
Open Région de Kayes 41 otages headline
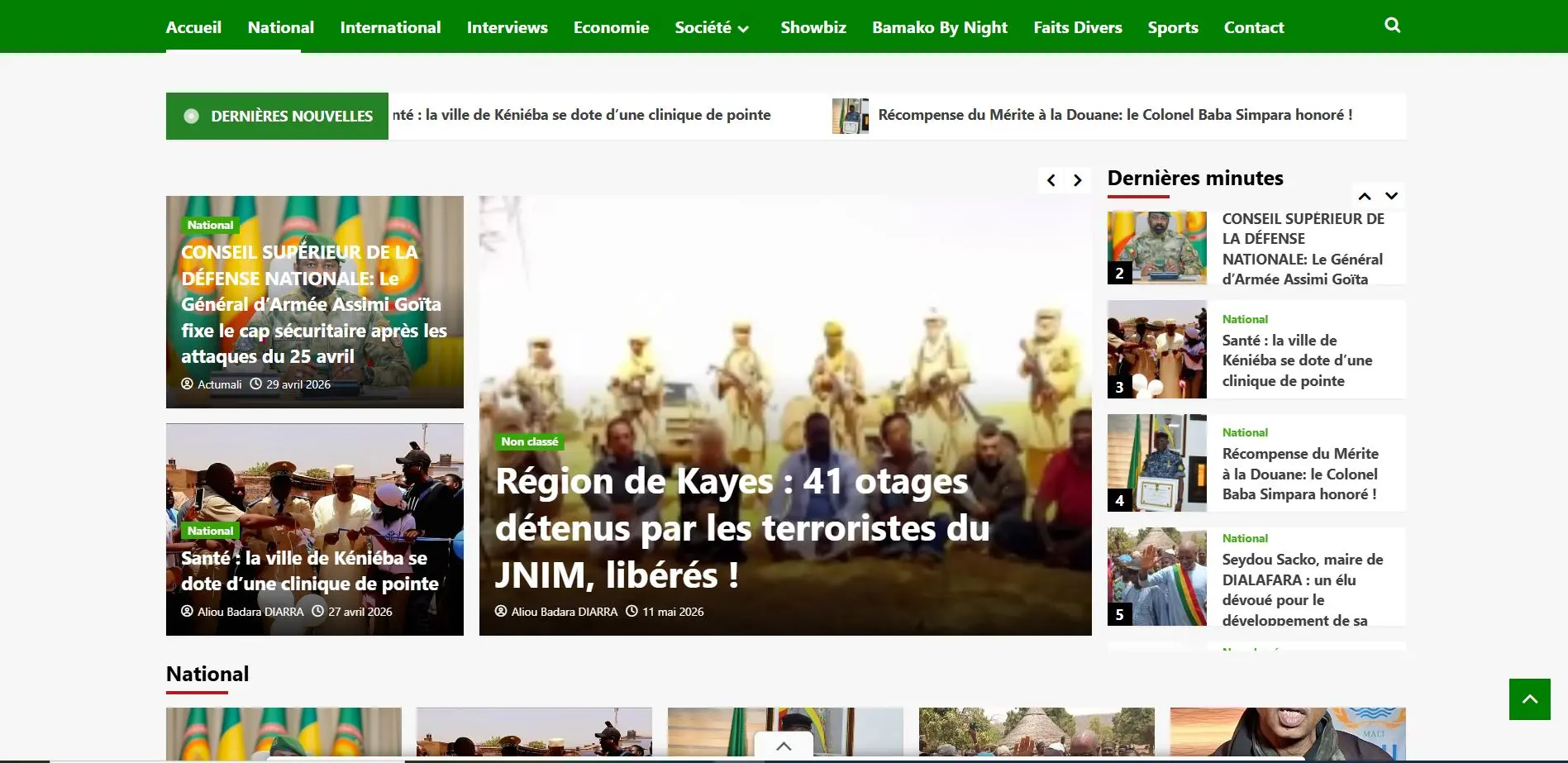[x=741, y=528]
